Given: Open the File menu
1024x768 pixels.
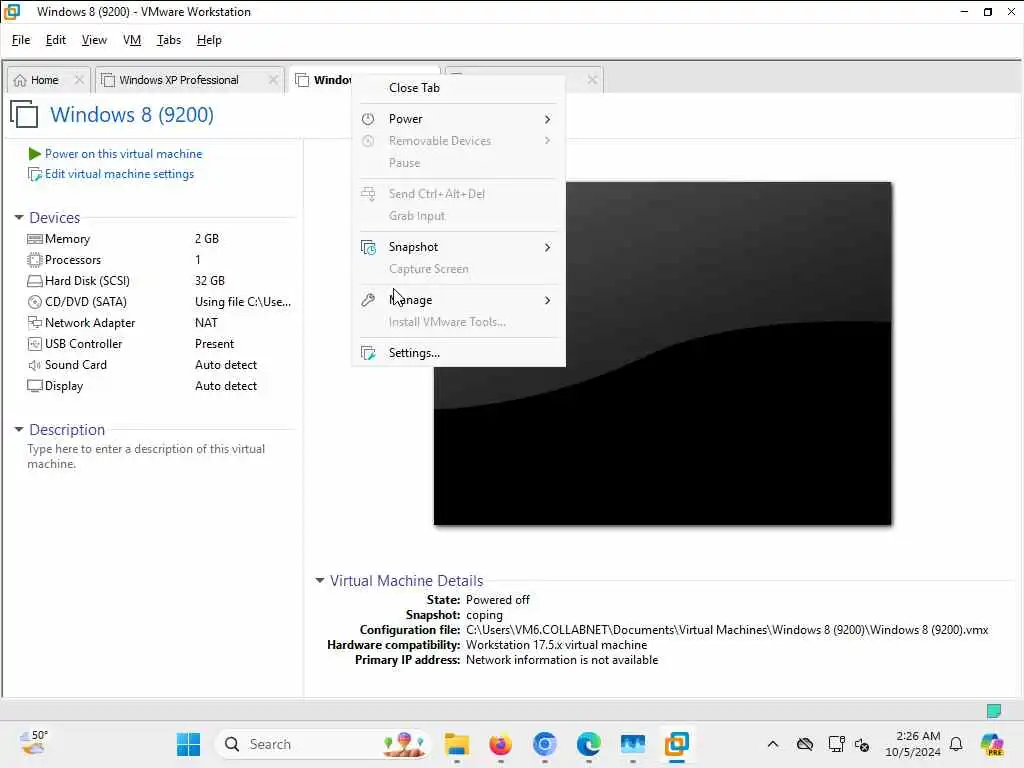Looking at the screenshot, I should point(21,40).
